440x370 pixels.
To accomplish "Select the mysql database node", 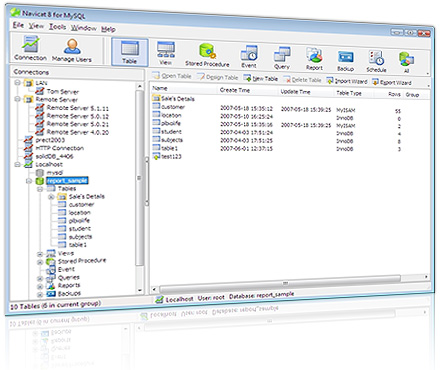I will click(x=55, y=173).
